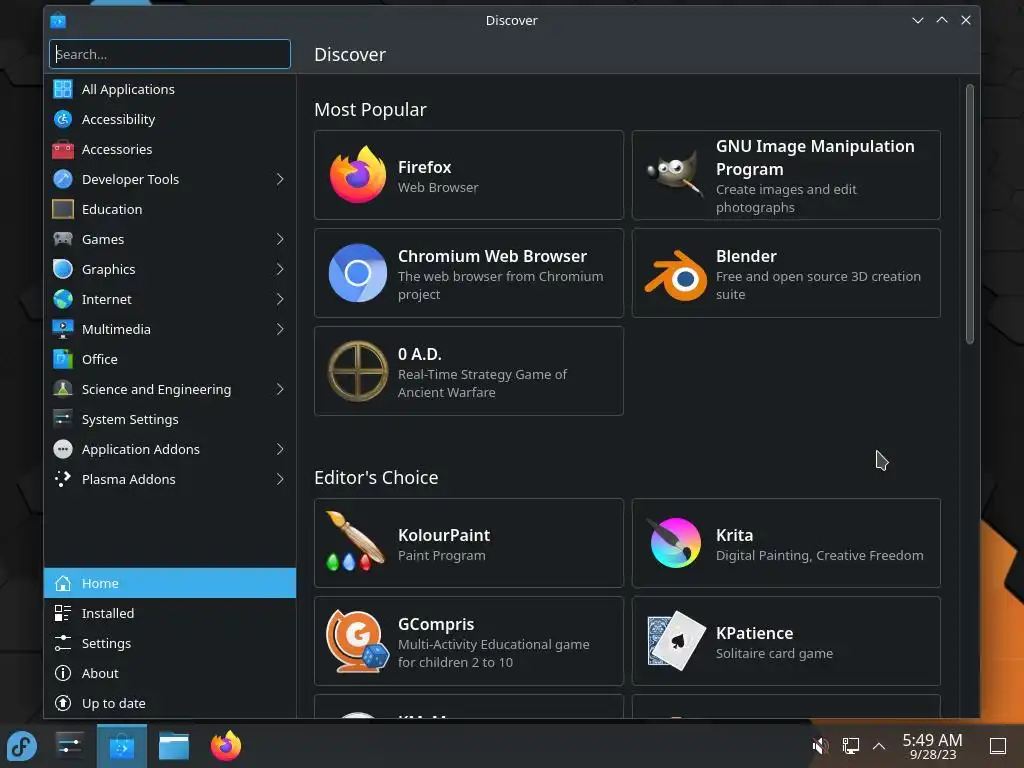Open the 0 A.D. strategy game title
Image resolution: width=1024 pixels, height=768 pixels.
[420, 354]
